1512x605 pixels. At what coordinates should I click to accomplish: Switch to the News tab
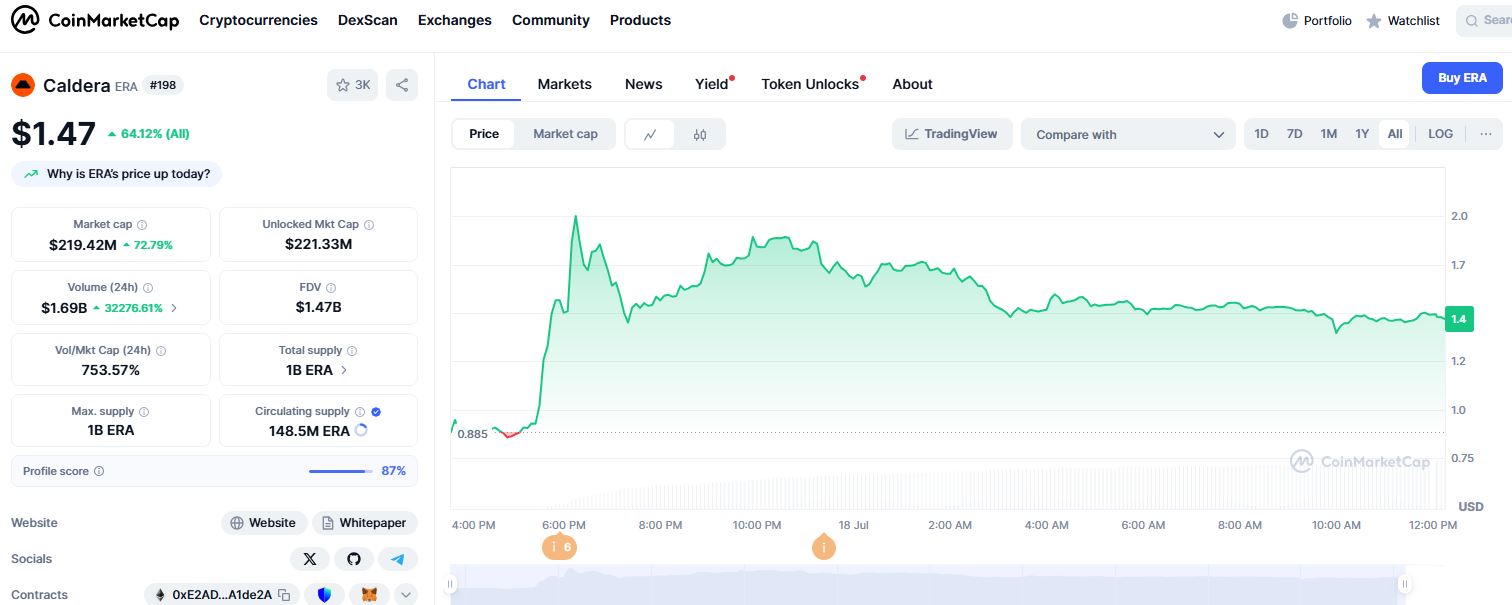point(644,84)
